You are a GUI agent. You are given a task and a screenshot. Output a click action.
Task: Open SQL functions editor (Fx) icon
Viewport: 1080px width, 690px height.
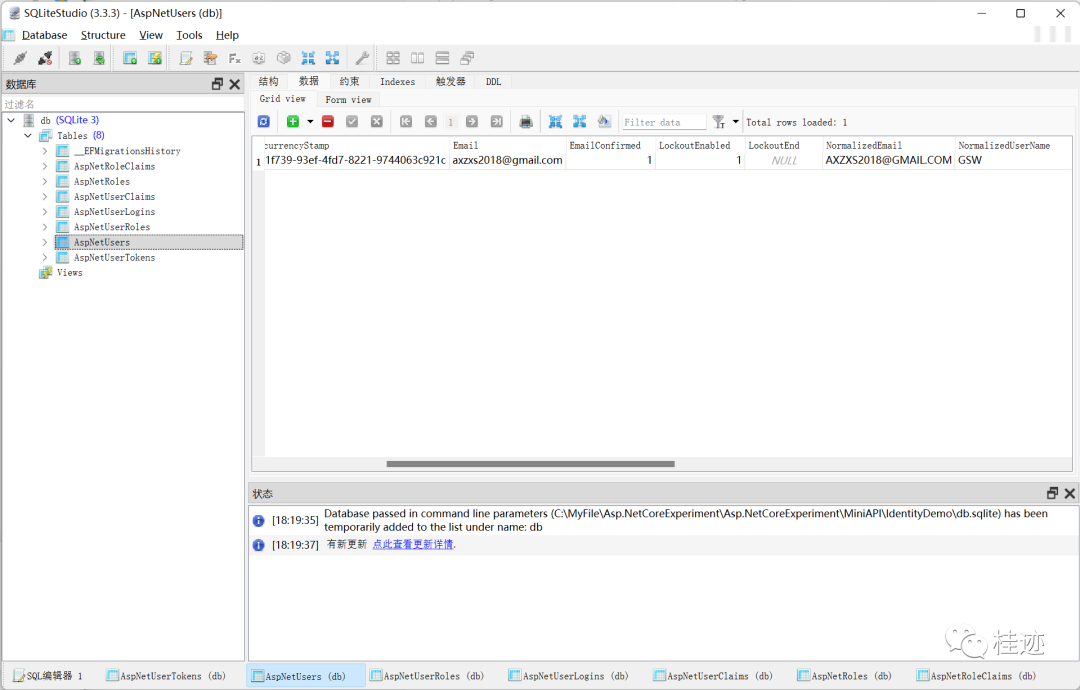(235, 59)
